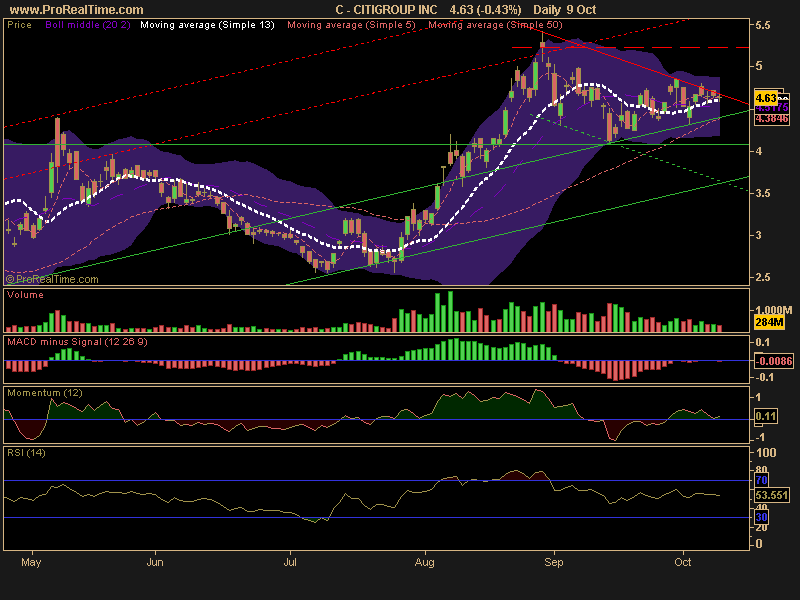Click the 1,000M volume axis label

[773, 310]
